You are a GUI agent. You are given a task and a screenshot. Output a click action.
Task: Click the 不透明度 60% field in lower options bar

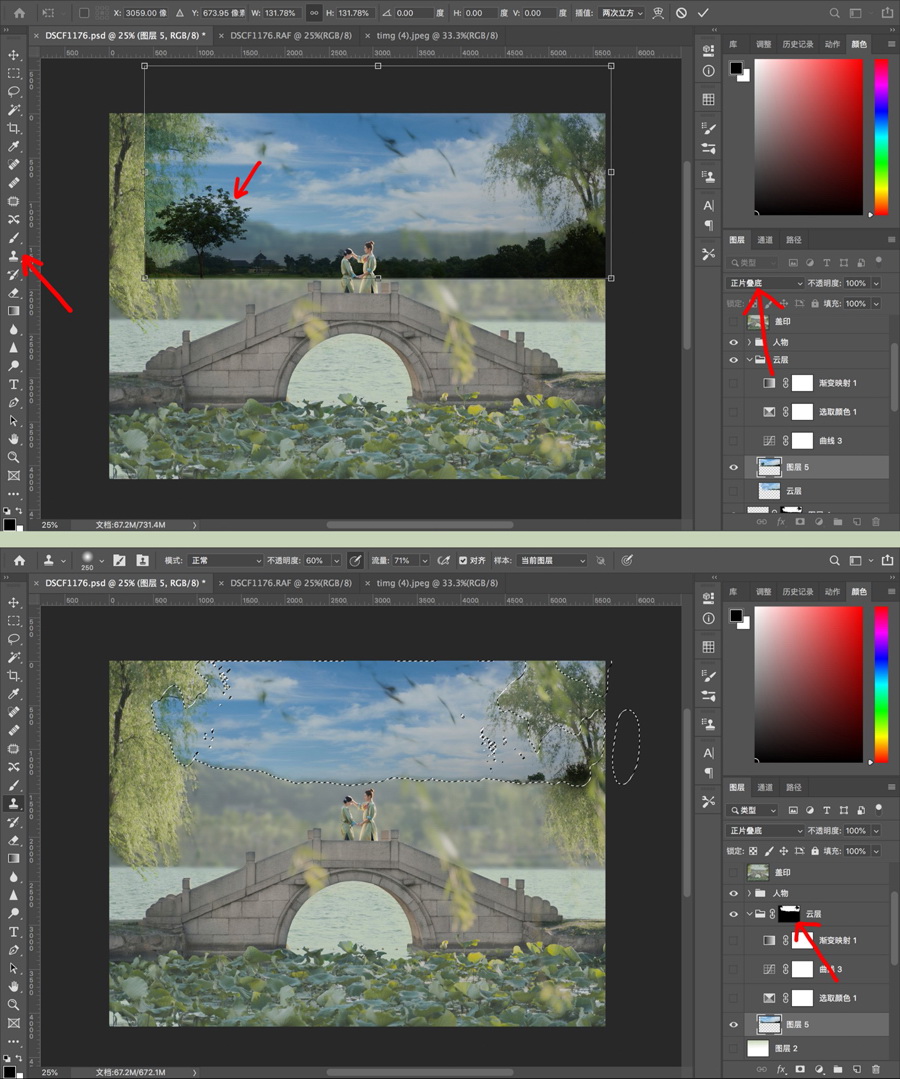click(317, 561)
